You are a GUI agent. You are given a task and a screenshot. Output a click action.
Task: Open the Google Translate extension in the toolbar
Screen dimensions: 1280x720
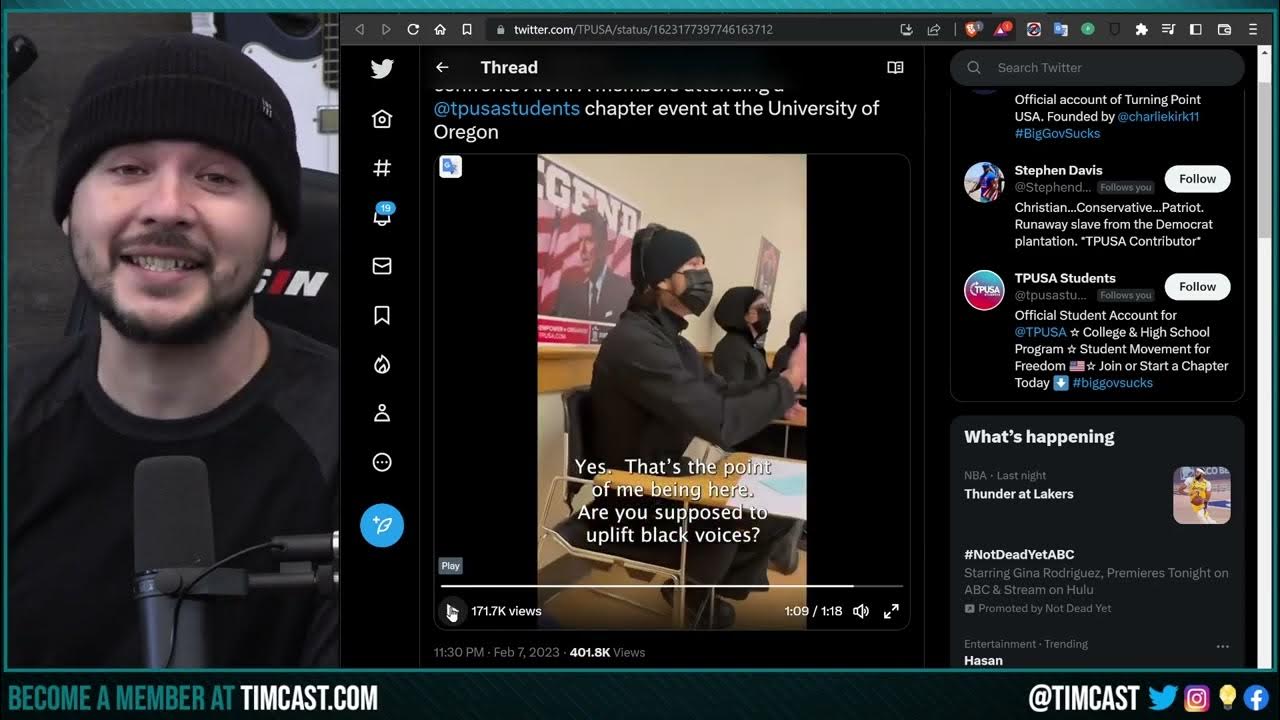click(1060, 30)
